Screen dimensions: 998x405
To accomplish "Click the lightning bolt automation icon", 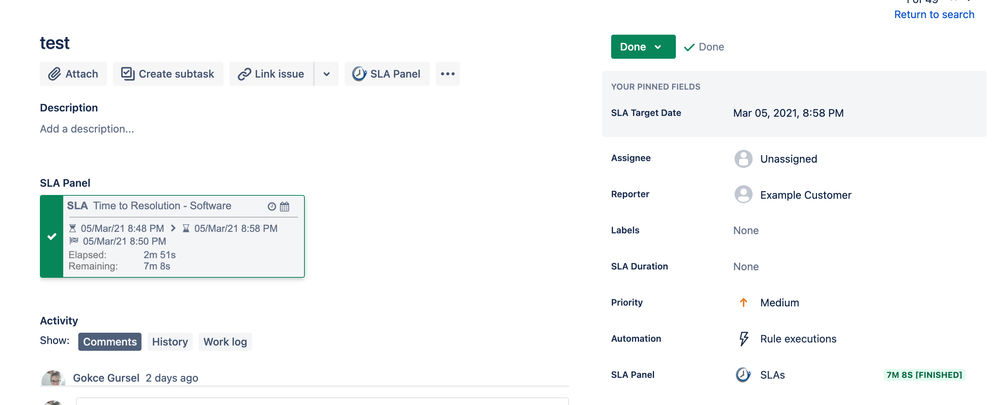I will pyautogui.click(x=743, y=339).
